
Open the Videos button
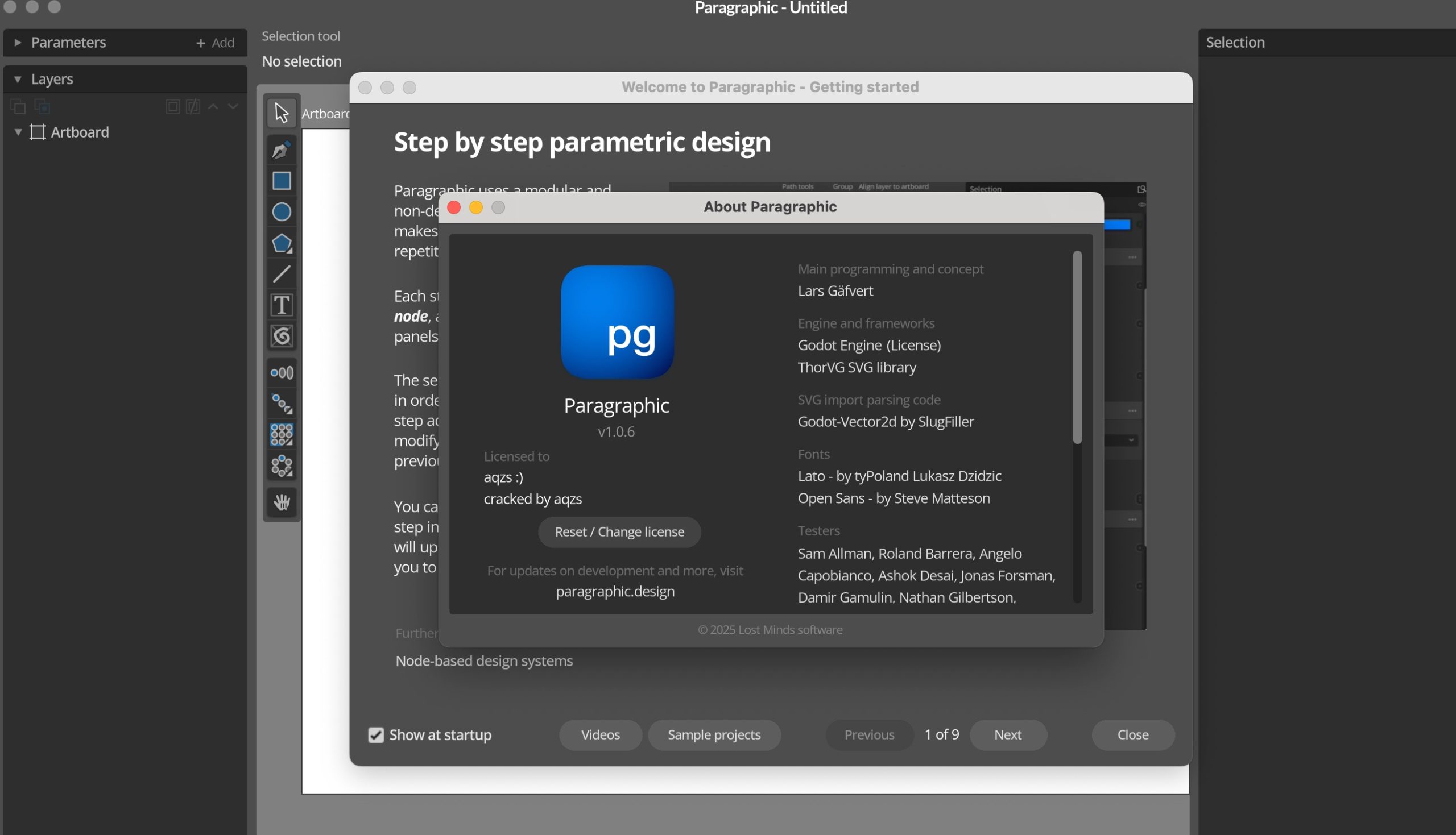point(600,734)
